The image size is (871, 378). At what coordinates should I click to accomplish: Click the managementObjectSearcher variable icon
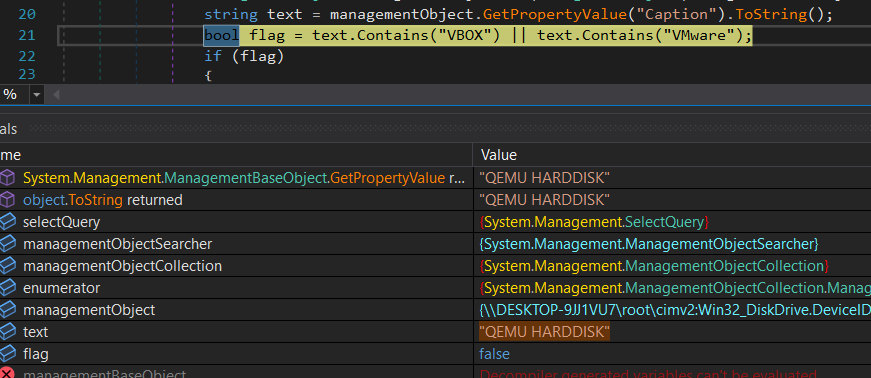pos(7,243)
